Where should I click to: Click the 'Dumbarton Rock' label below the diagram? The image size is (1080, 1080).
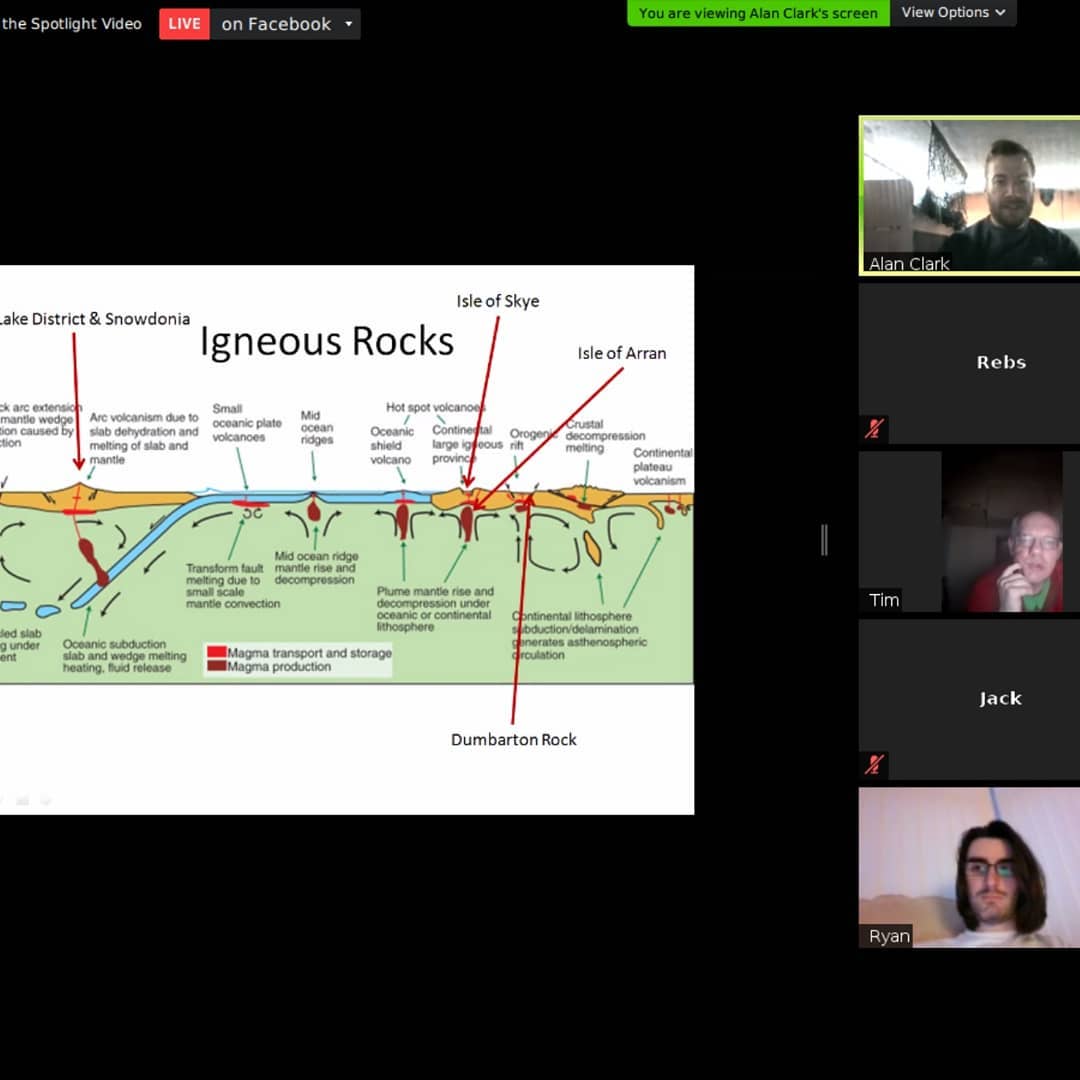[x=514, y=740]
